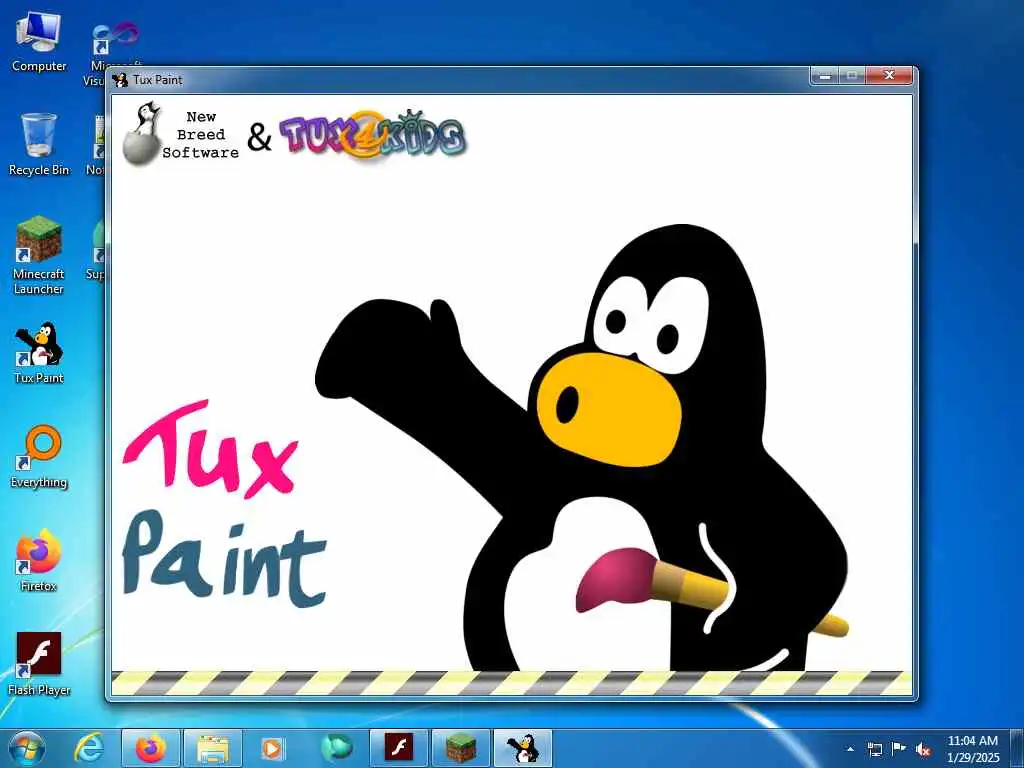The height and width of the screenshot is (768, 1024).
Task: Open the Windows Start menu orb
Action: 26,748
